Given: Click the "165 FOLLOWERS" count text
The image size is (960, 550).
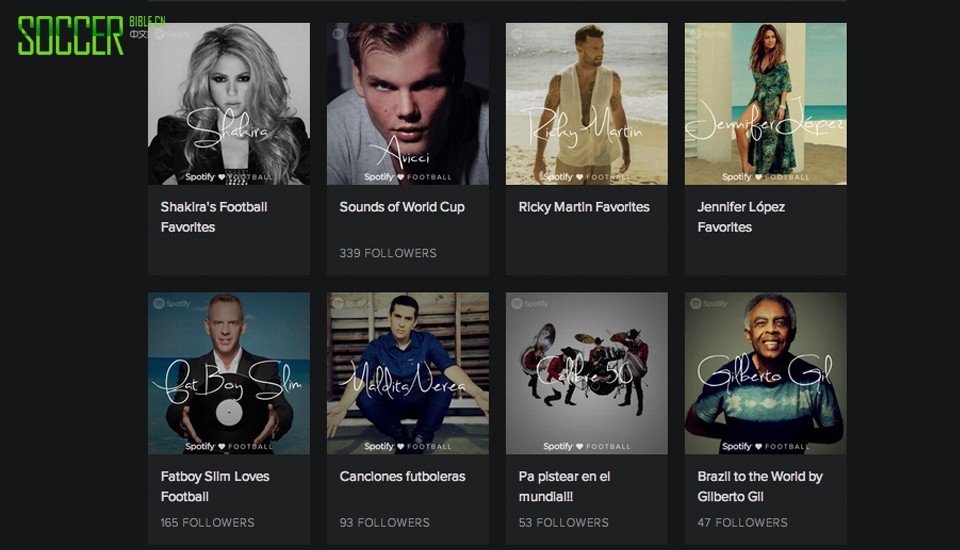Looking at the screenshot, I should [207, 522].
